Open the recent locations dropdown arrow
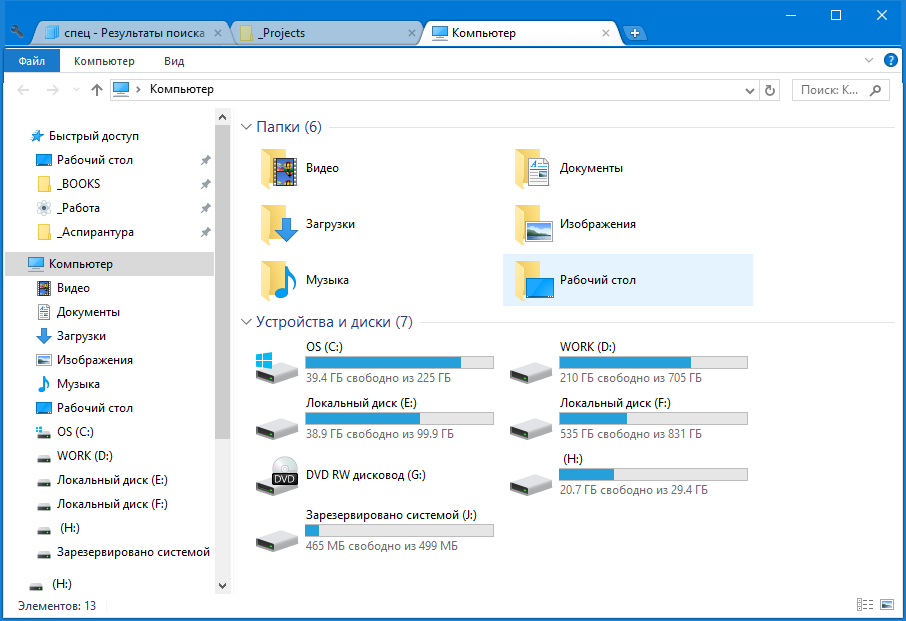This screenshot has width=906, height=621. pos(76,90)
